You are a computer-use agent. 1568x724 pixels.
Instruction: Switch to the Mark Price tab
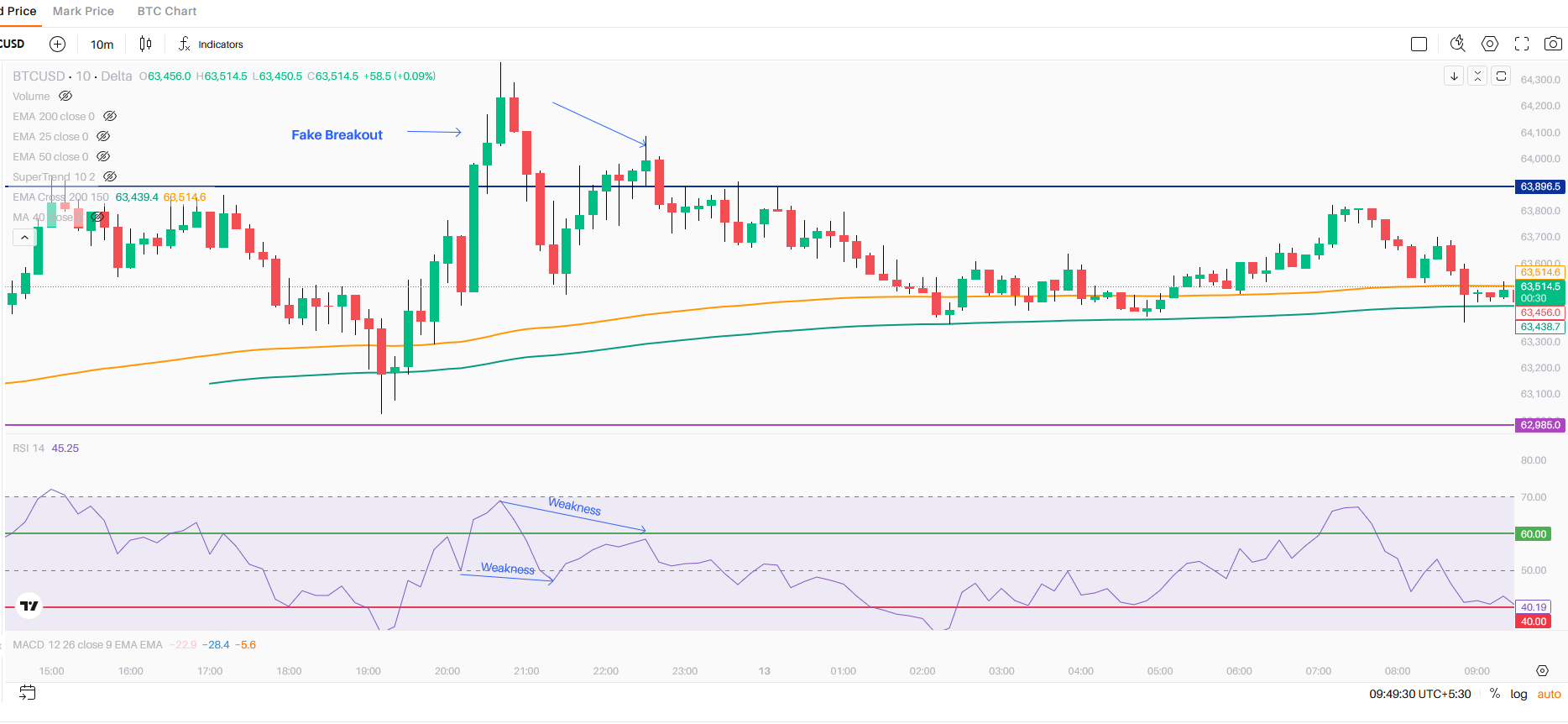(x=83, y=11)
